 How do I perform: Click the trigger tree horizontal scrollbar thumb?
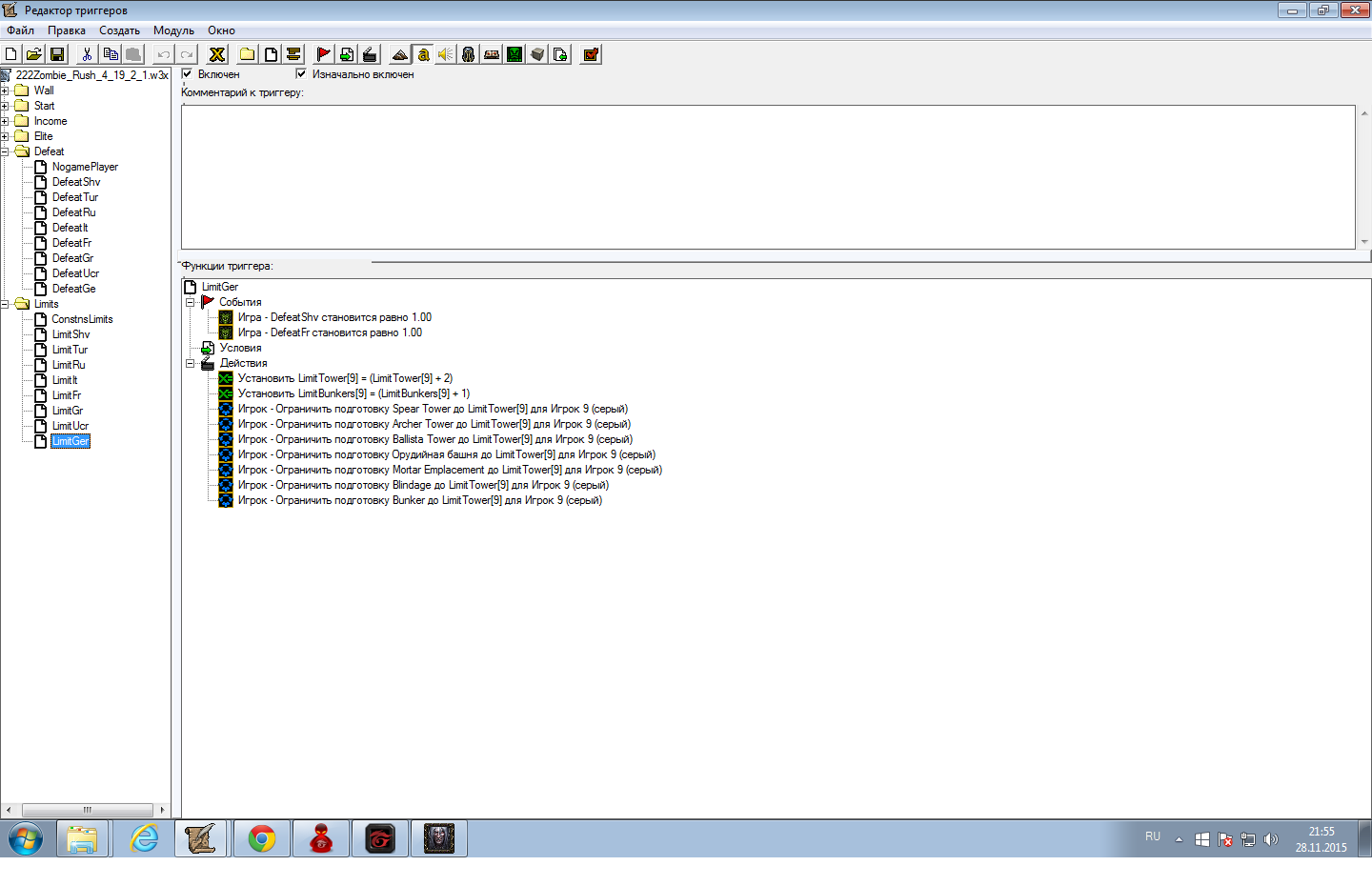(x=87, y=810)
